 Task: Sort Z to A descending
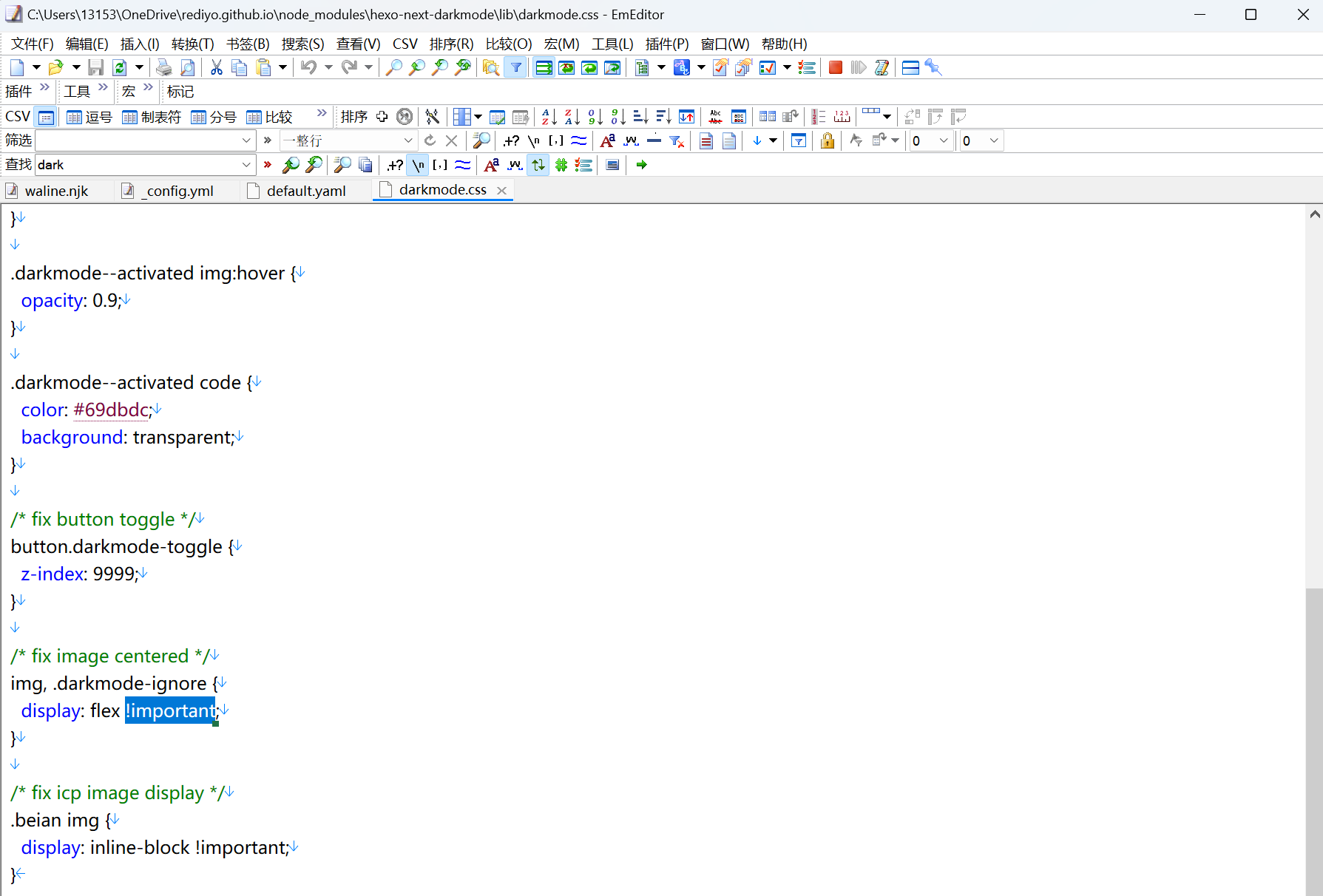[x=572, y=117]
